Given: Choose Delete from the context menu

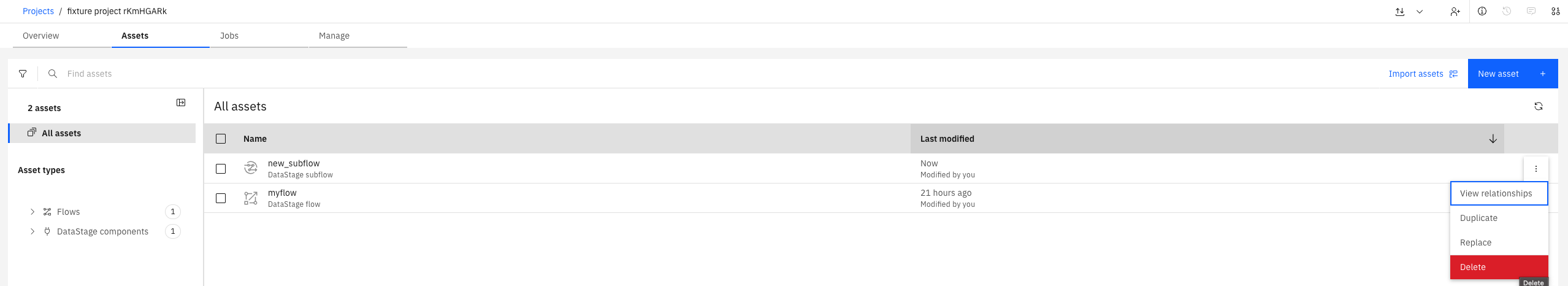Looking at the screenshot, I should 1498,267.
